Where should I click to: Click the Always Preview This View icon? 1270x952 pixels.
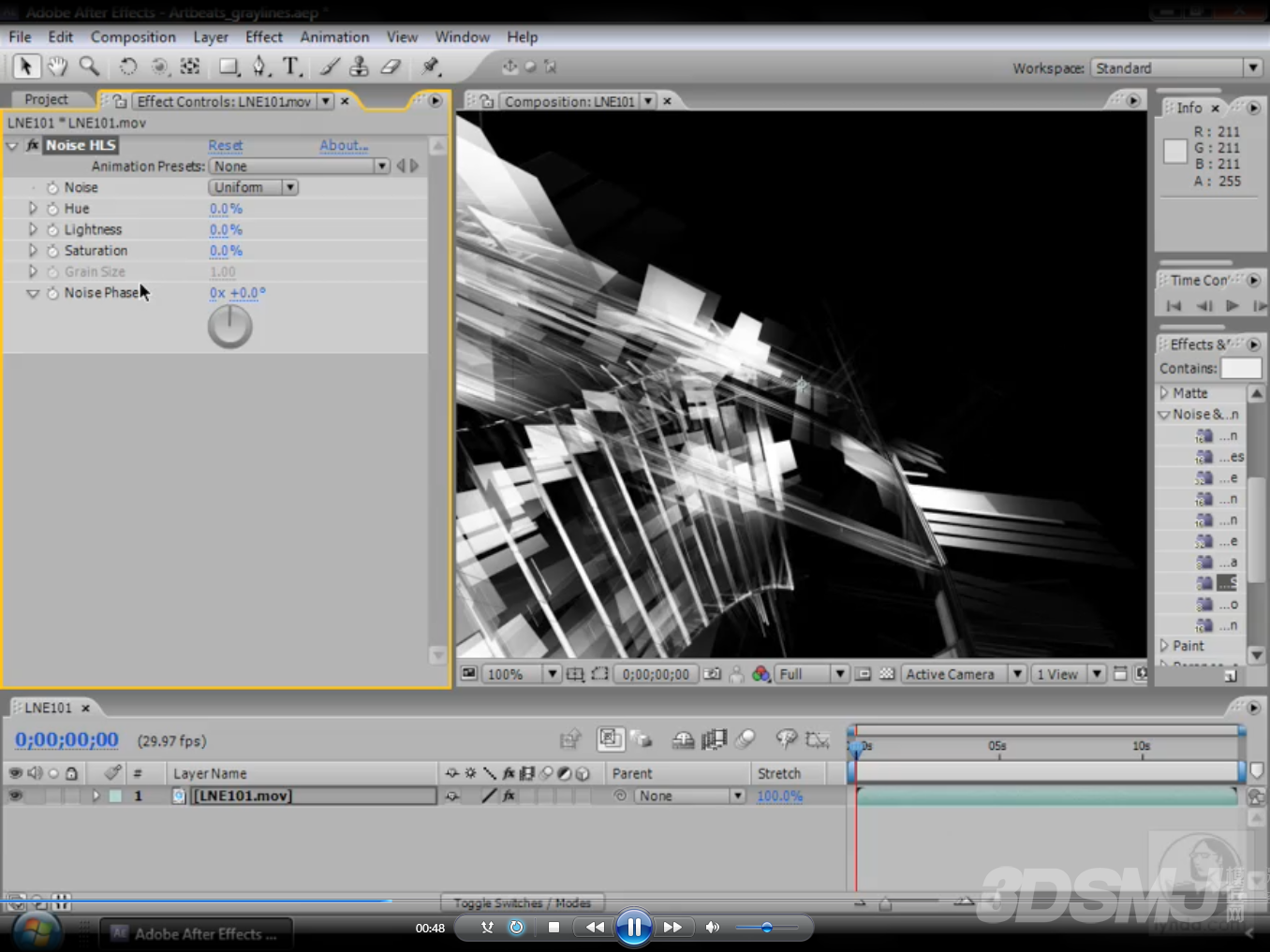(x=468, y=674)
